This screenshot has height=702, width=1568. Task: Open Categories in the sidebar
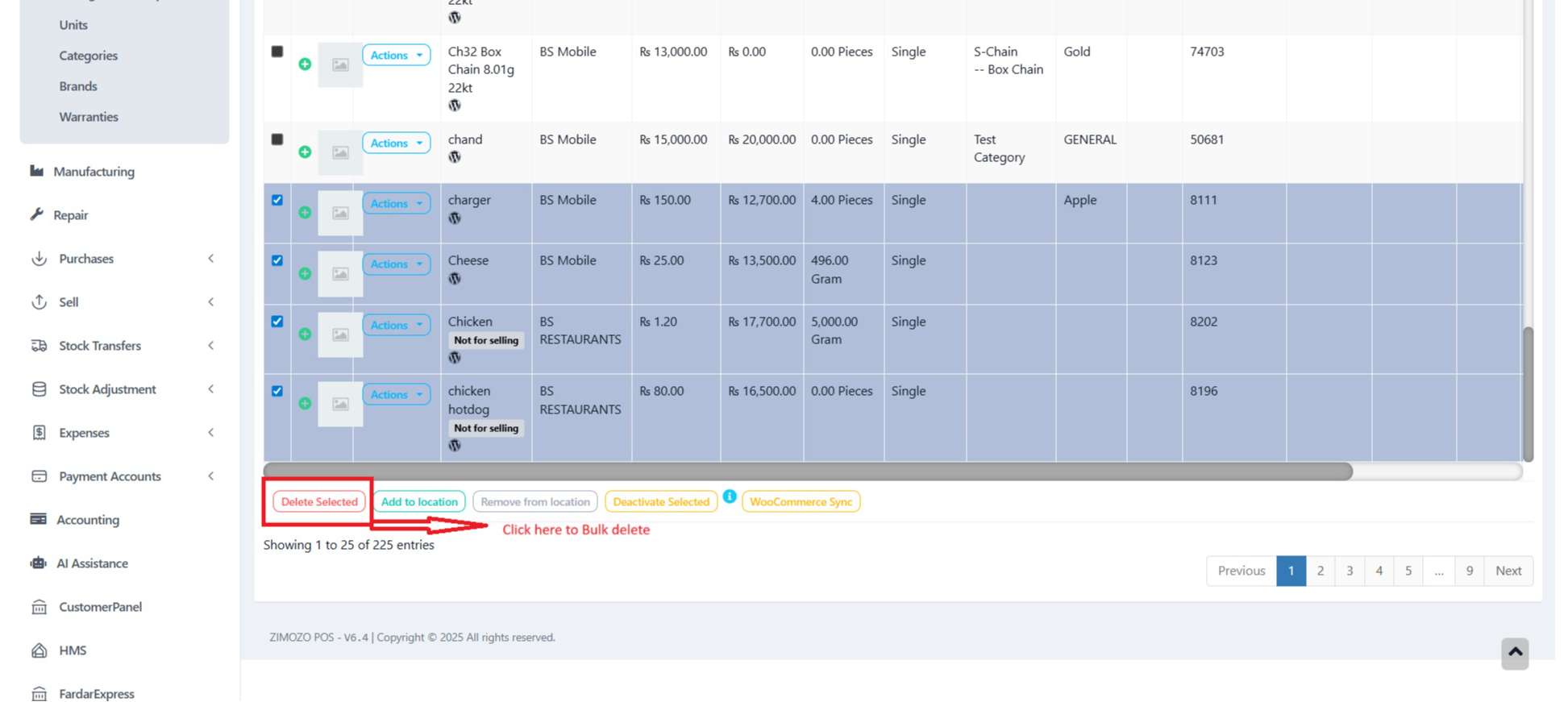[88, 56]
